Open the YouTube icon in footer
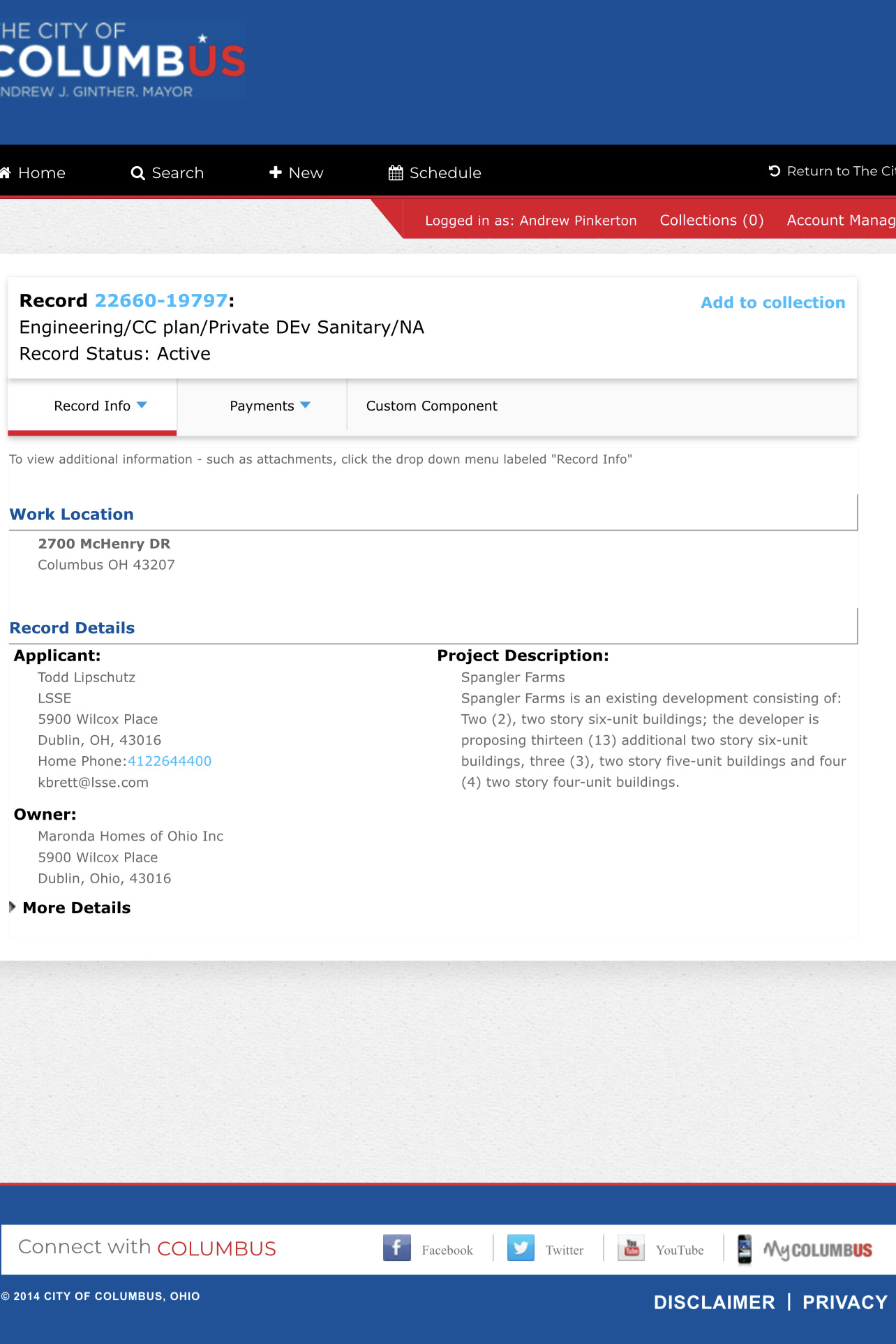This screenshot has width=896, height=1344. point(631,1248)
